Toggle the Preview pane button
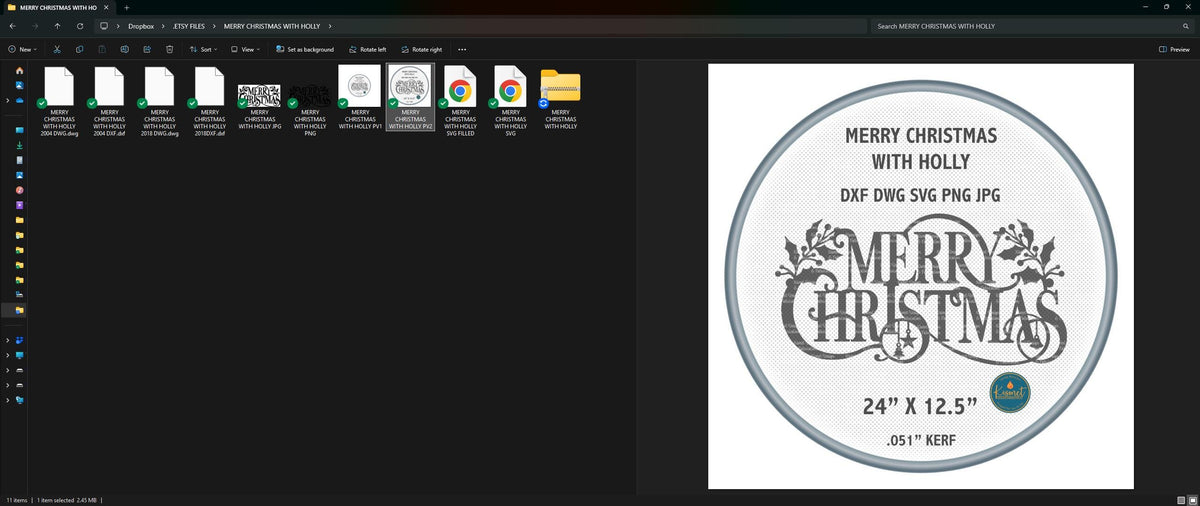 pyautogui.click(x=1174, y=49)
